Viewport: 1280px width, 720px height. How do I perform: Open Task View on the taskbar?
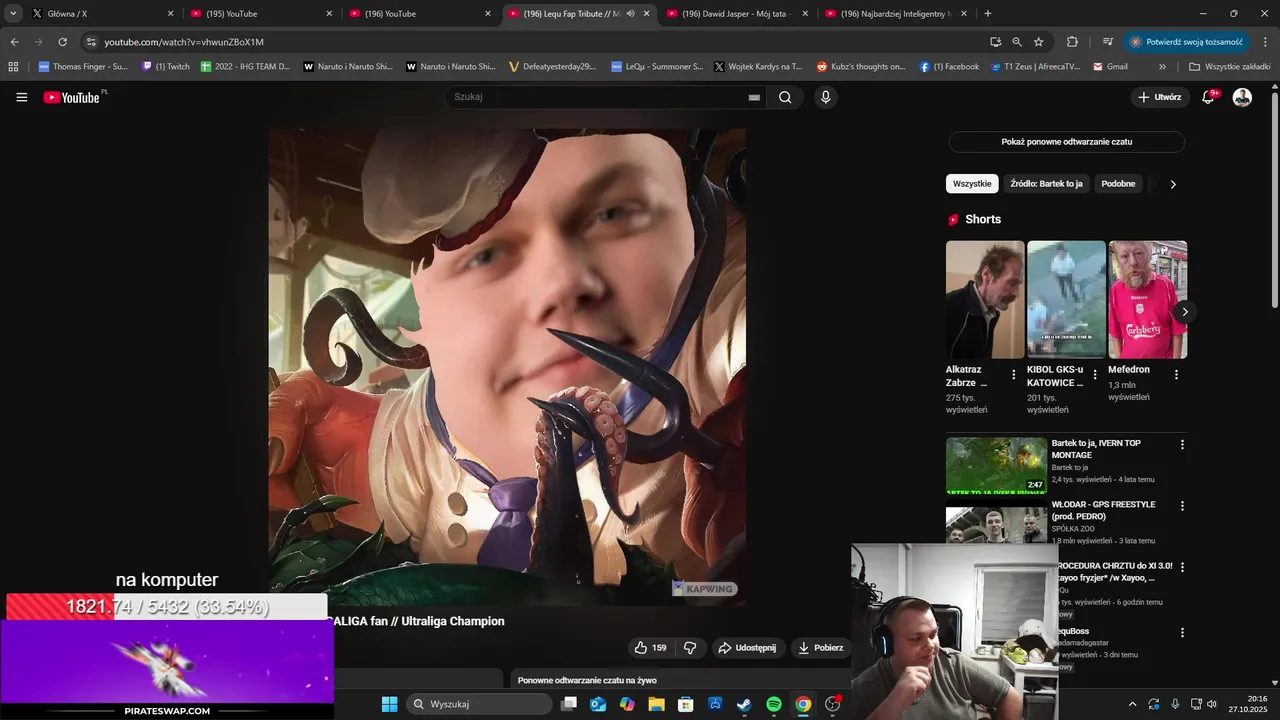(x=569, y=704)
